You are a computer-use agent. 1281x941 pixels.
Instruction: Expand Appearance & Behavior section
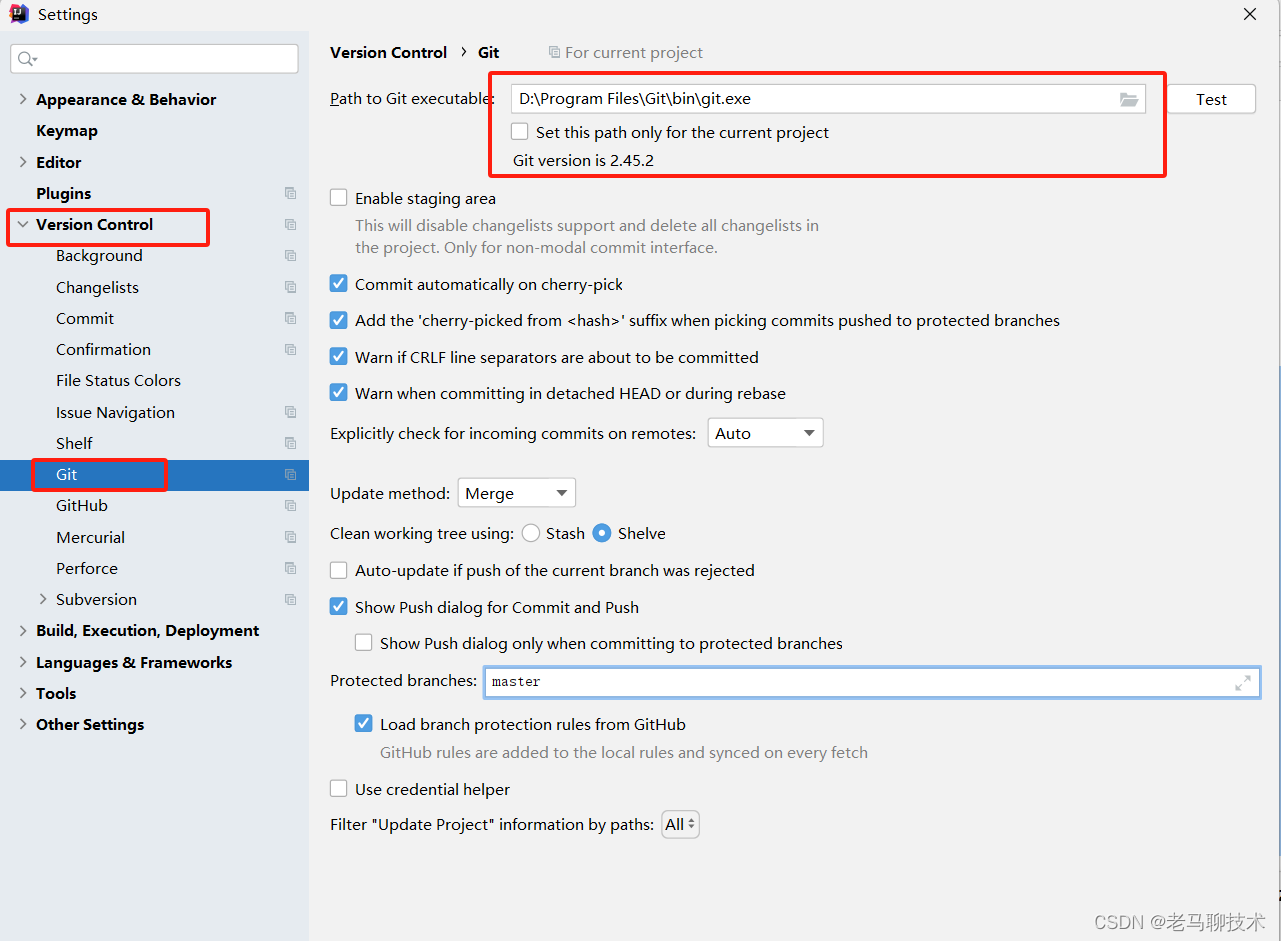pos(23,99)
